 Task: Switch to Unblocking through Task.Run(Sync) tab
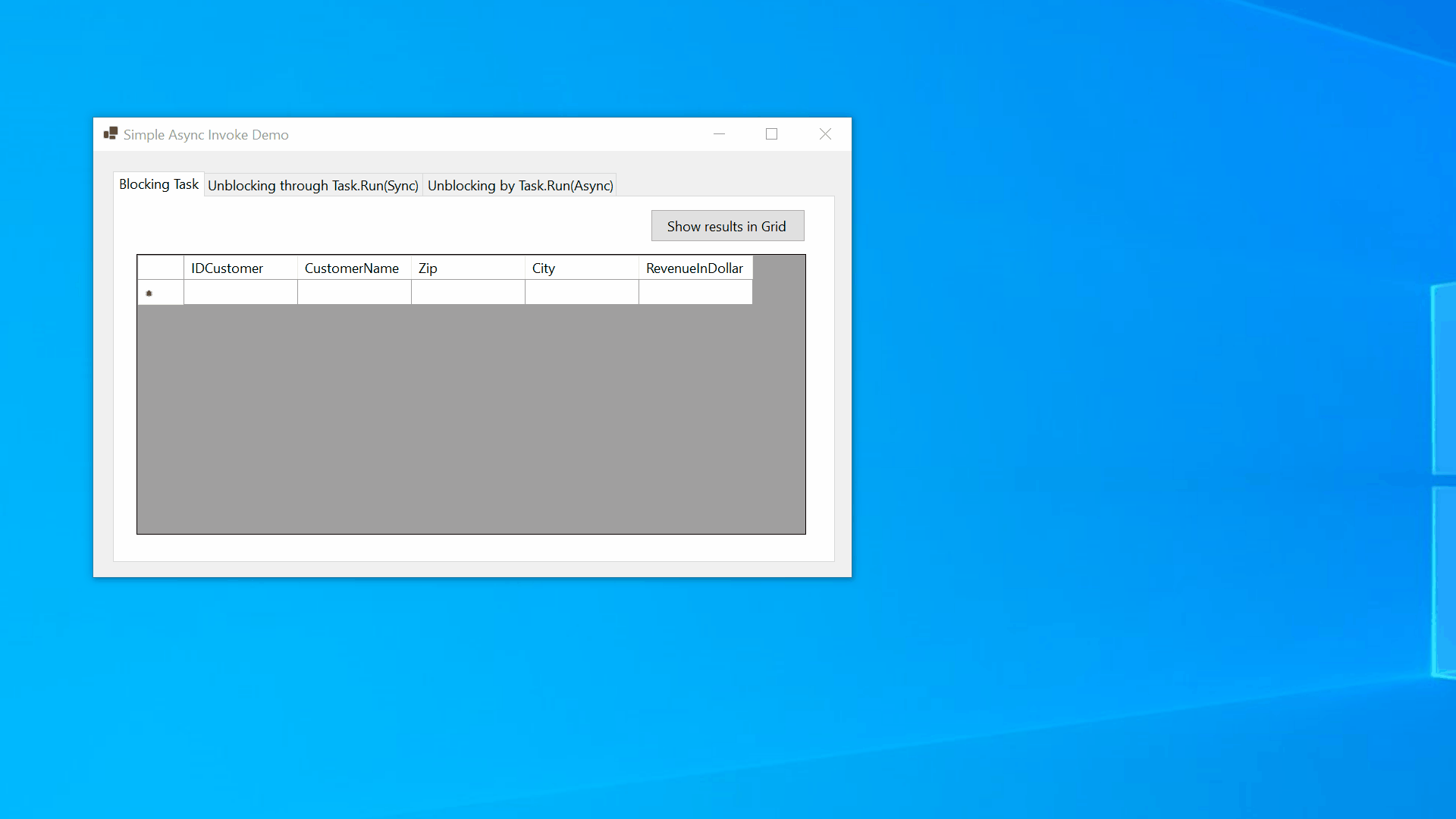[x=312, y=186]
